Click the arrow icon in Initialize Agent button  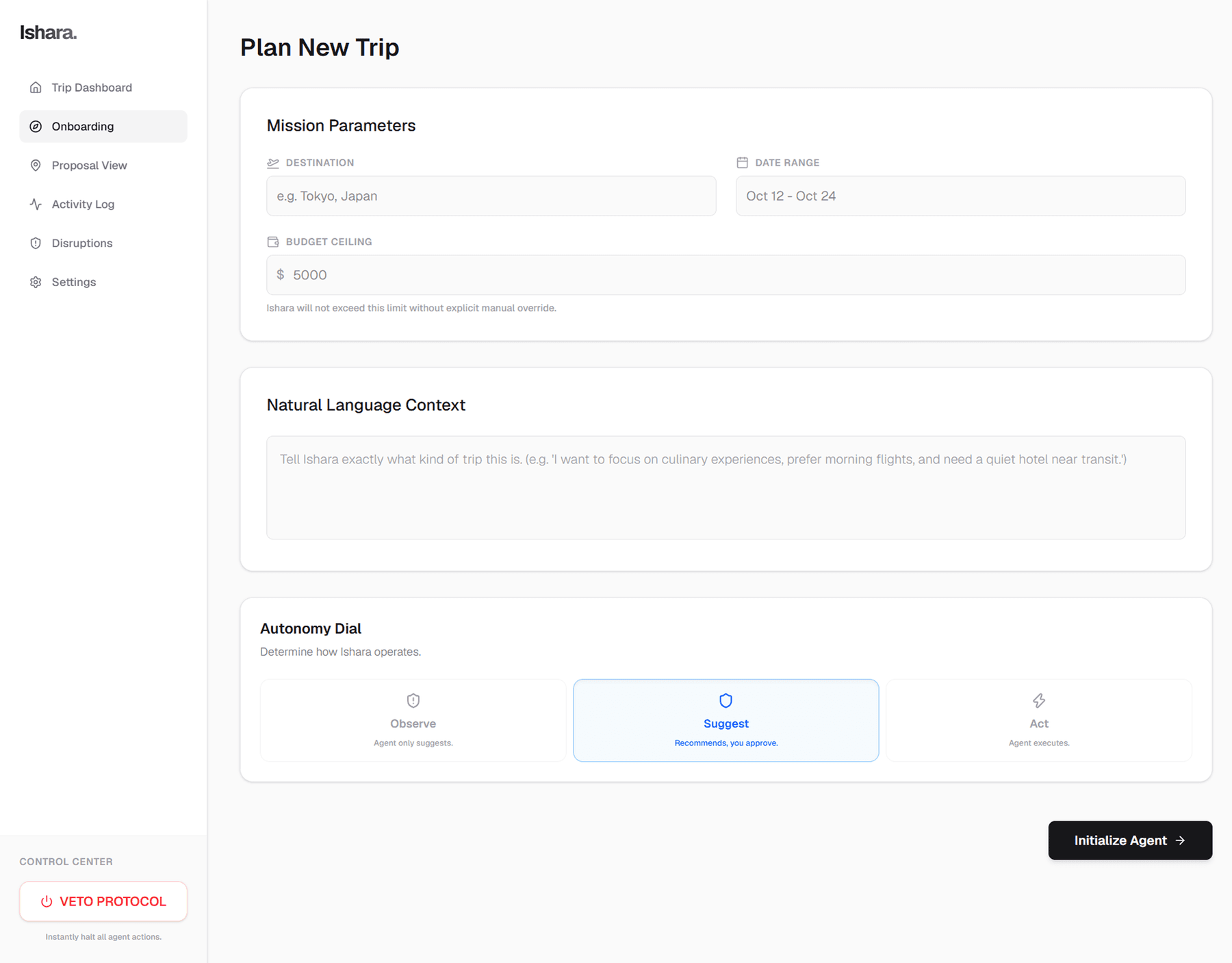click(1180, 840)
